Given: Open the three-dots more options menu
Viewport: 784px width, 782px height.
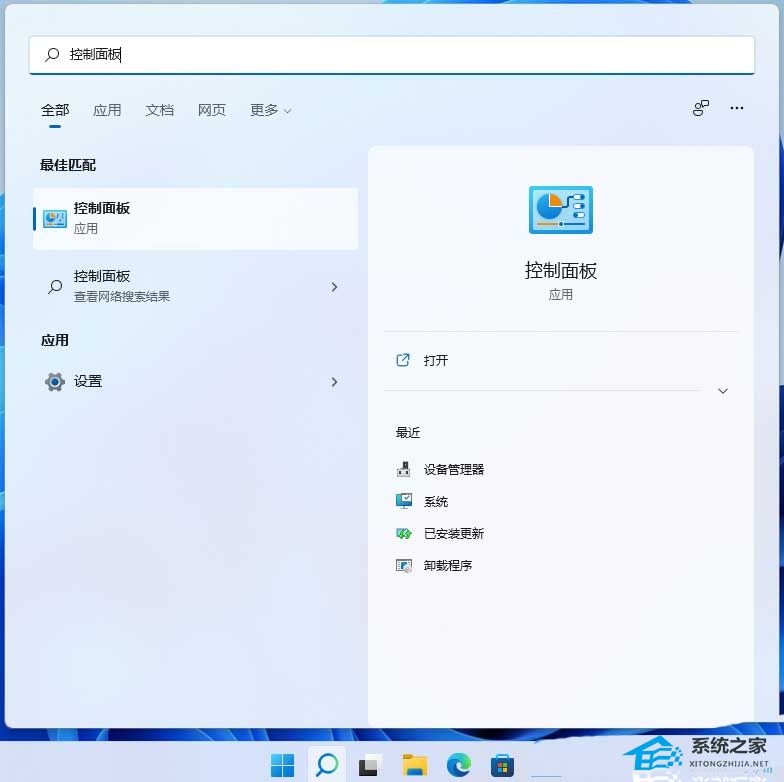Looking at the screenshot, I should coord(737,108).
